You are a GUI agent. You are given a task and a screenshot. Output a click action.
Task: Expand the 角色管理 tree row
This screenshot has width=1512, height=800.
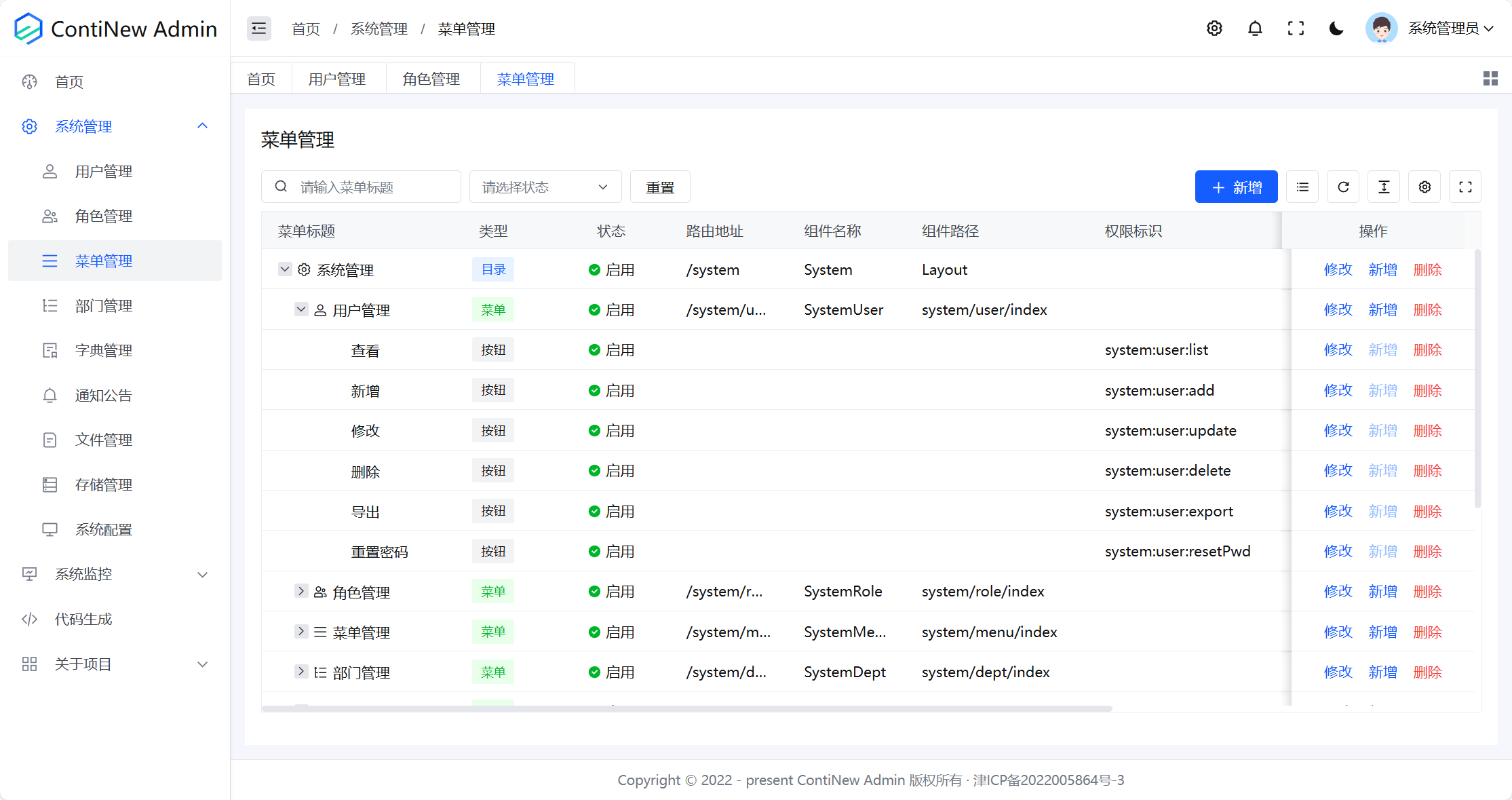(x=301, y=591)
